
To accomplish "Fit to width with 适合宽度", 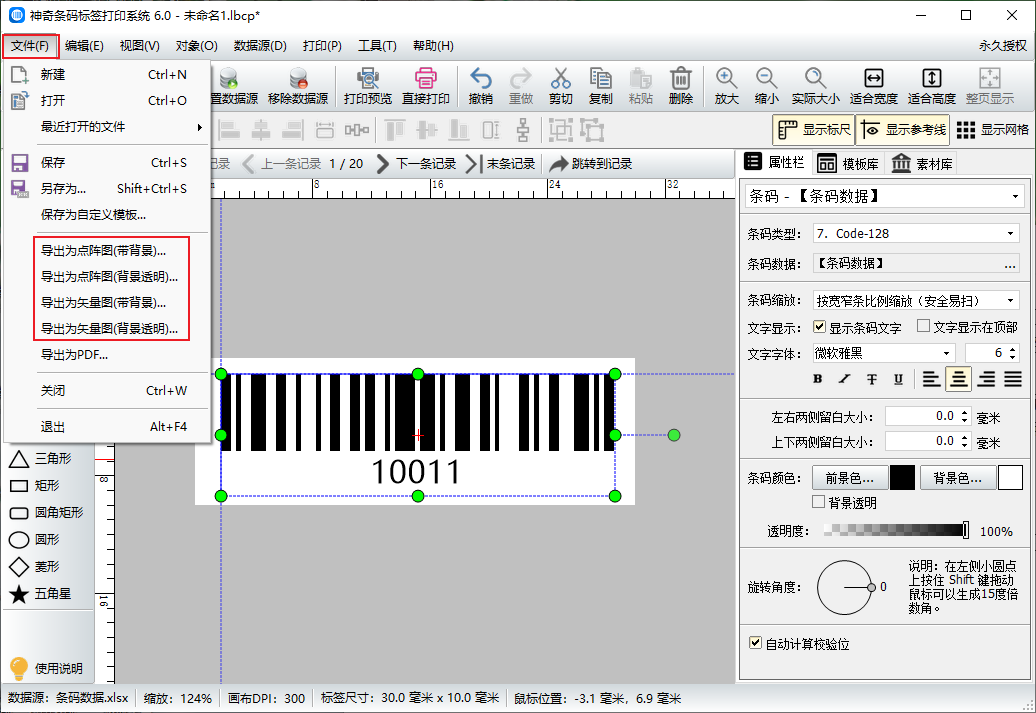I will click(x=873, y=87).
